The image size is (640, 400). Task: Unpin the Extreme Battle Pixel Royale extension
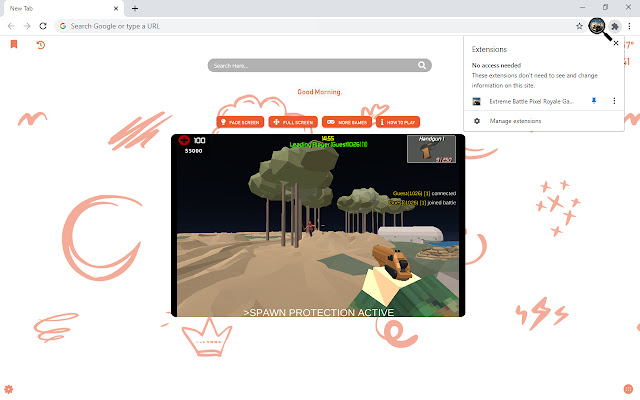pos(594,101)
